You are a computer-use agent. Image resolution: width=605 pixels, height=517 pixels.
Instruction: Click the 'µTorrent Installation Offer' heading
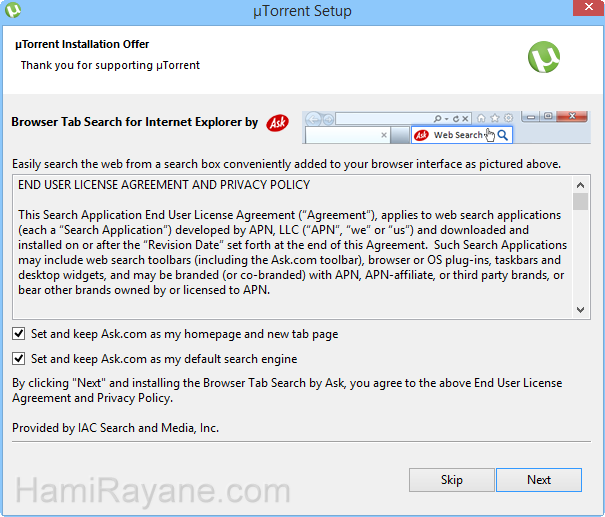(82, 44)
